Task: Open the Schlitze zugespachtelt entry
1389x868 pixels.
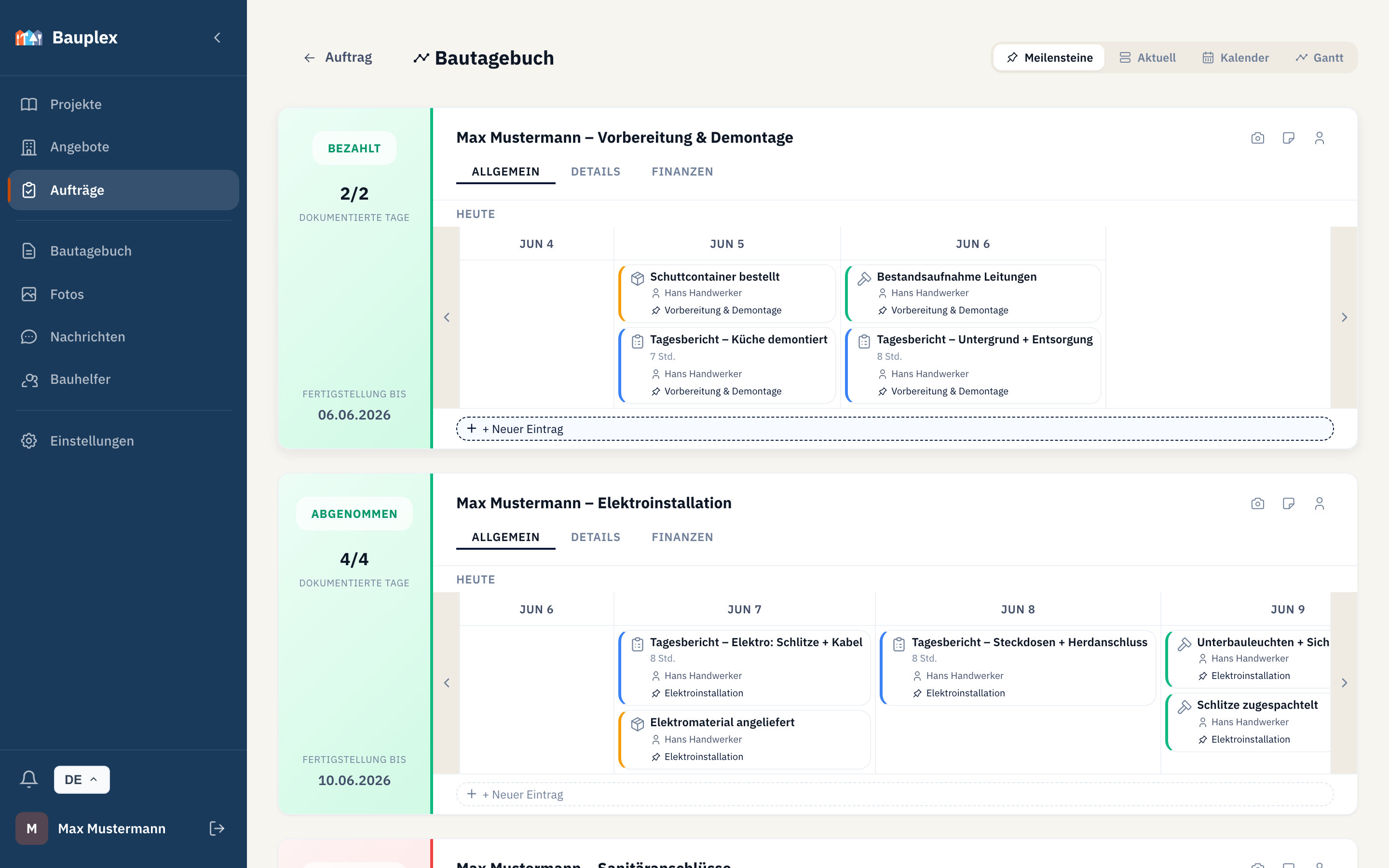Action: pyautogui.click(x=1248, y=722)
